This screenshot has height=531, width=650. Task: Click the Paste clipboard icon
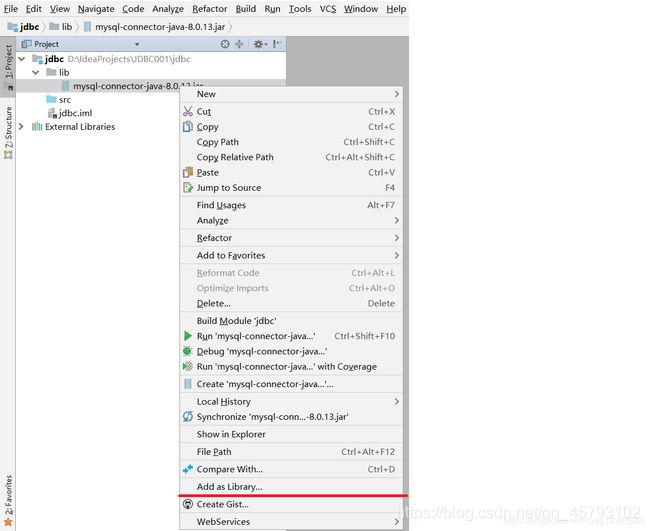pos(188,172)
